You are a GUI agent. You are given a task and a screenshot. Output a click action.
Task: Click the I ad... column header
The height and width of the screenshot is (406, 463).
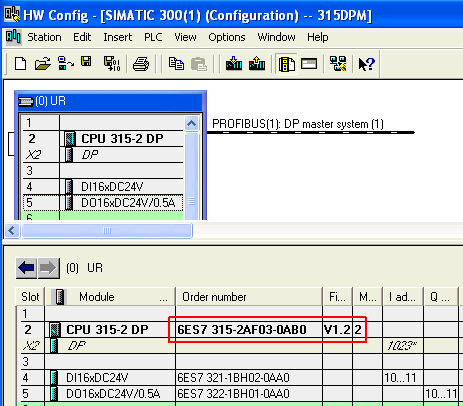pos(403,296)
